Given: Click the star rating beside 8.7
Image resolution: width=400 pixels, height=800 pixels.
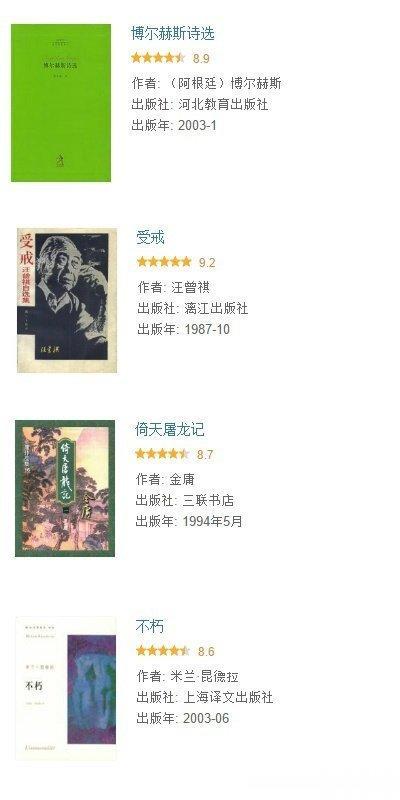Looking at the screenshot, I should pyautogui.click(x=162, y=454).
